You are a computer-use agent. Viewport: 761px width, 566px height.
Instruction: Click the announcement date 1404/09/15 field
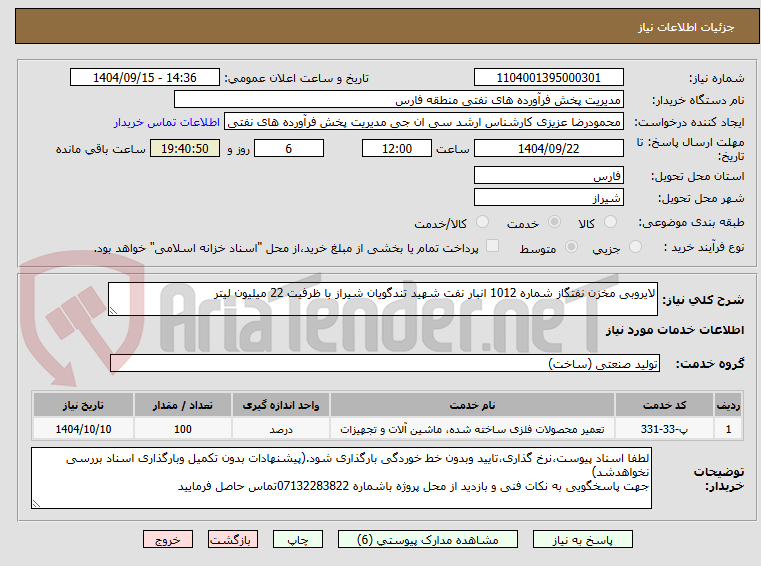pyautogui.click(x=145, y=77)
